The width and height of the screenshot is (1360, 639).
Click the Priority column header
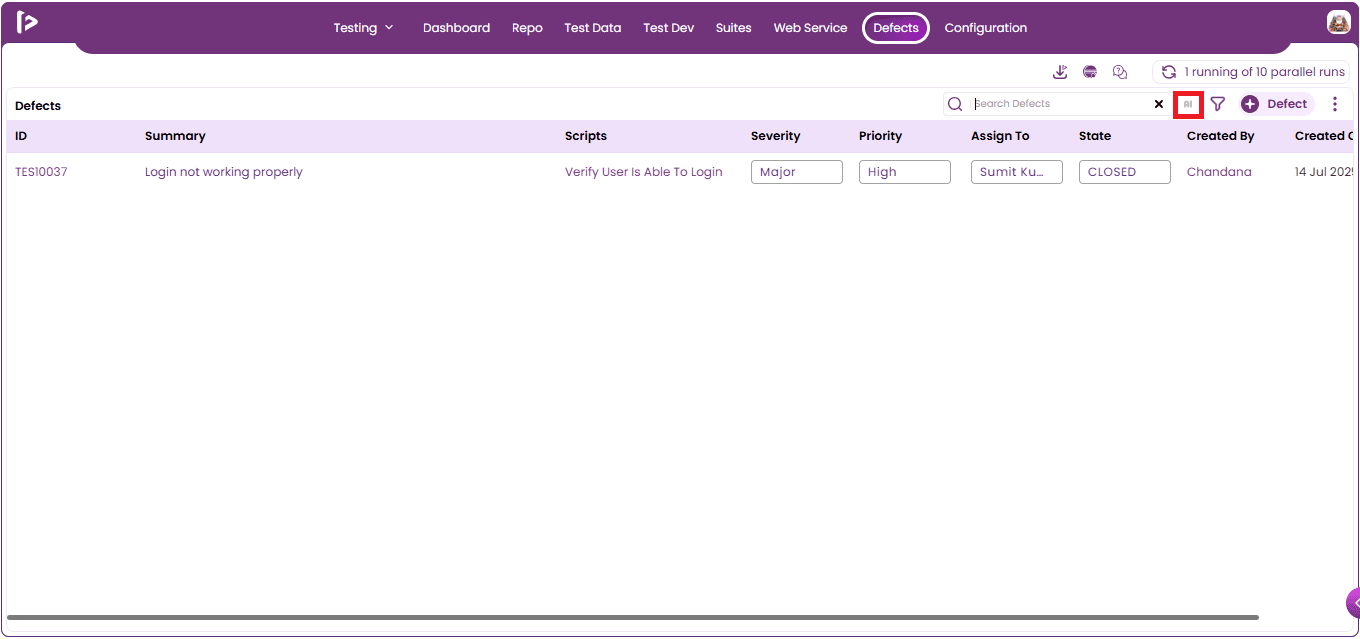tap(880, 136)
